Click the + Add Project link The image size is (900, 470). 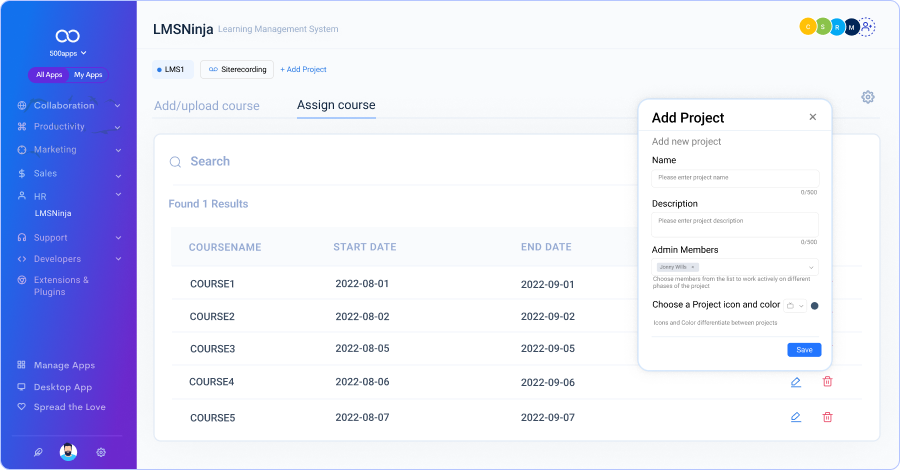pos(303,69)
